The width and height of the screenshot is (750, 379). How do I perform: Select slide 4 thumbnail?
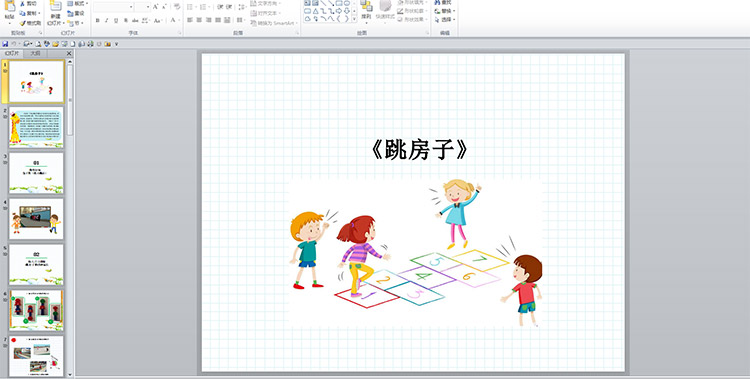coord(36,219)
